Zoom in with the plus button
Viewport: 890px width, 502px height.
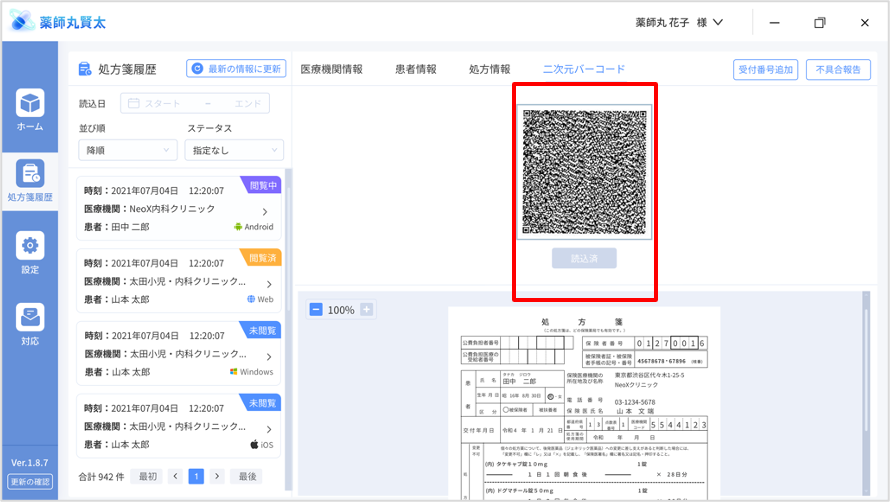coord(367,309)
